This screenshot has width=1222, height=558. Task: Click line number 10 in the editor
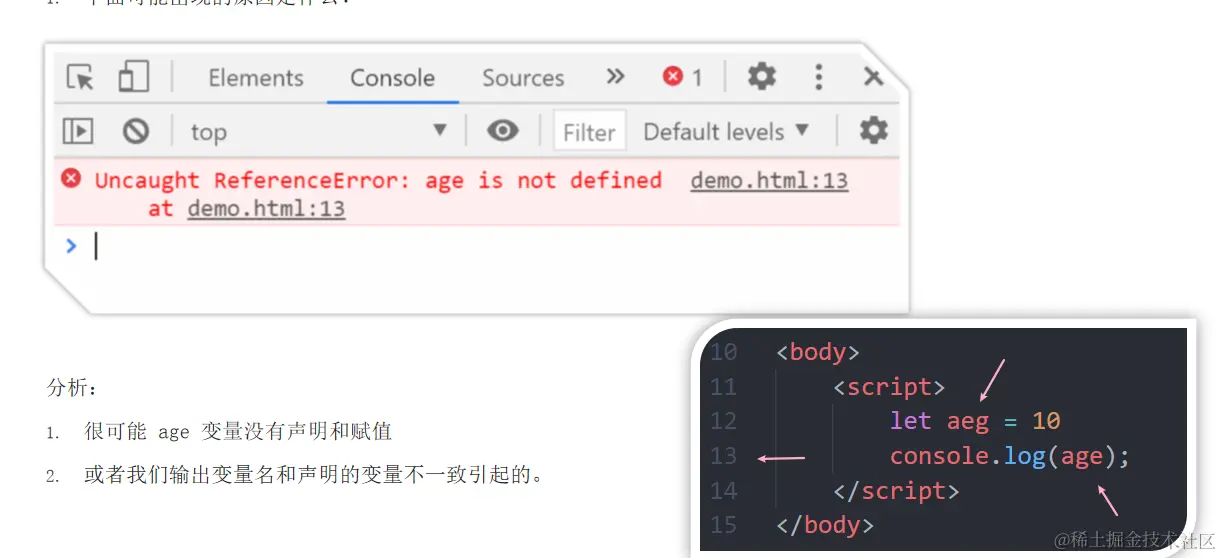pyautogui.click(x=723, y=352)
